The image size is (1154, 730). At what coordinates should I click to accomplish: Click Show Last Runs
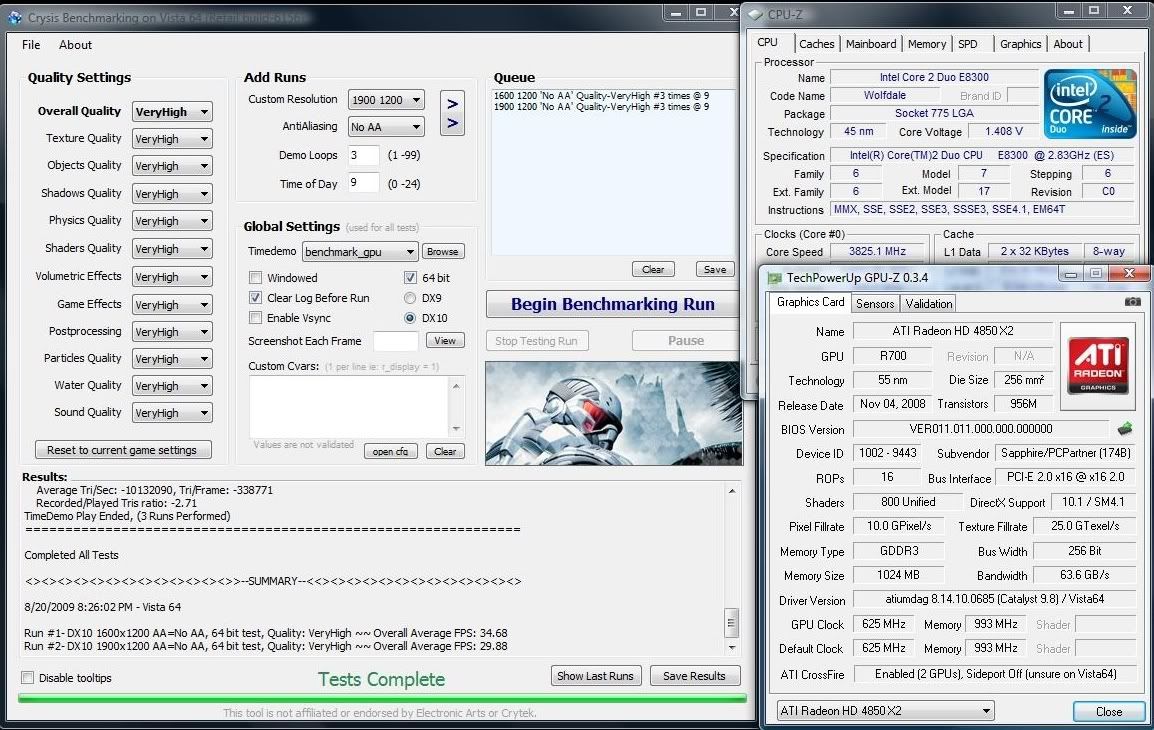[x=595, y=676]
